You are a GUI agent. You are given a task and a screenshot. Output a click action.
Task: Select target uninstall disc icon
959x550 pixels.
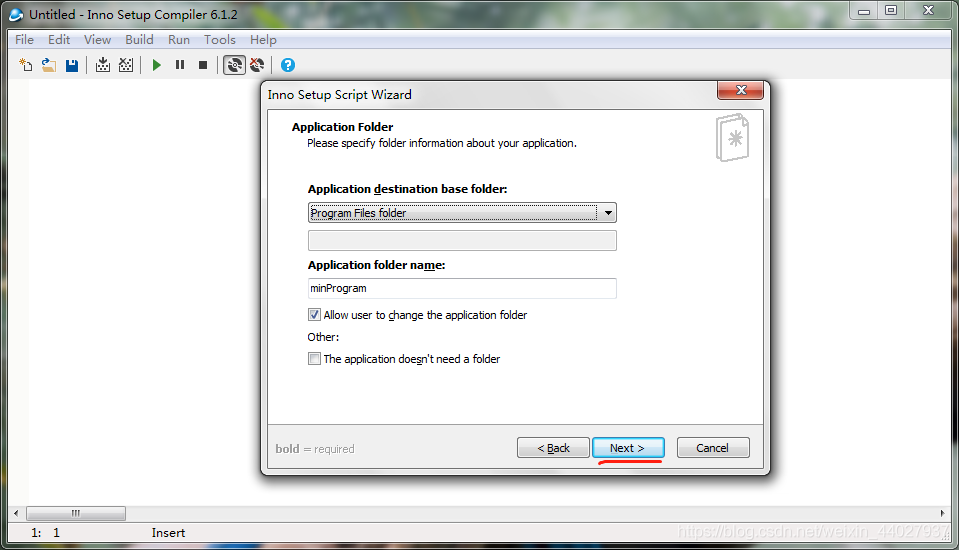tap(257, 65)
